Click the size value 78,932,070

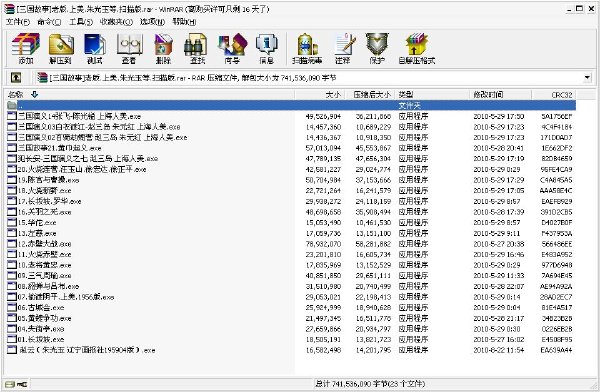[323, 243]
